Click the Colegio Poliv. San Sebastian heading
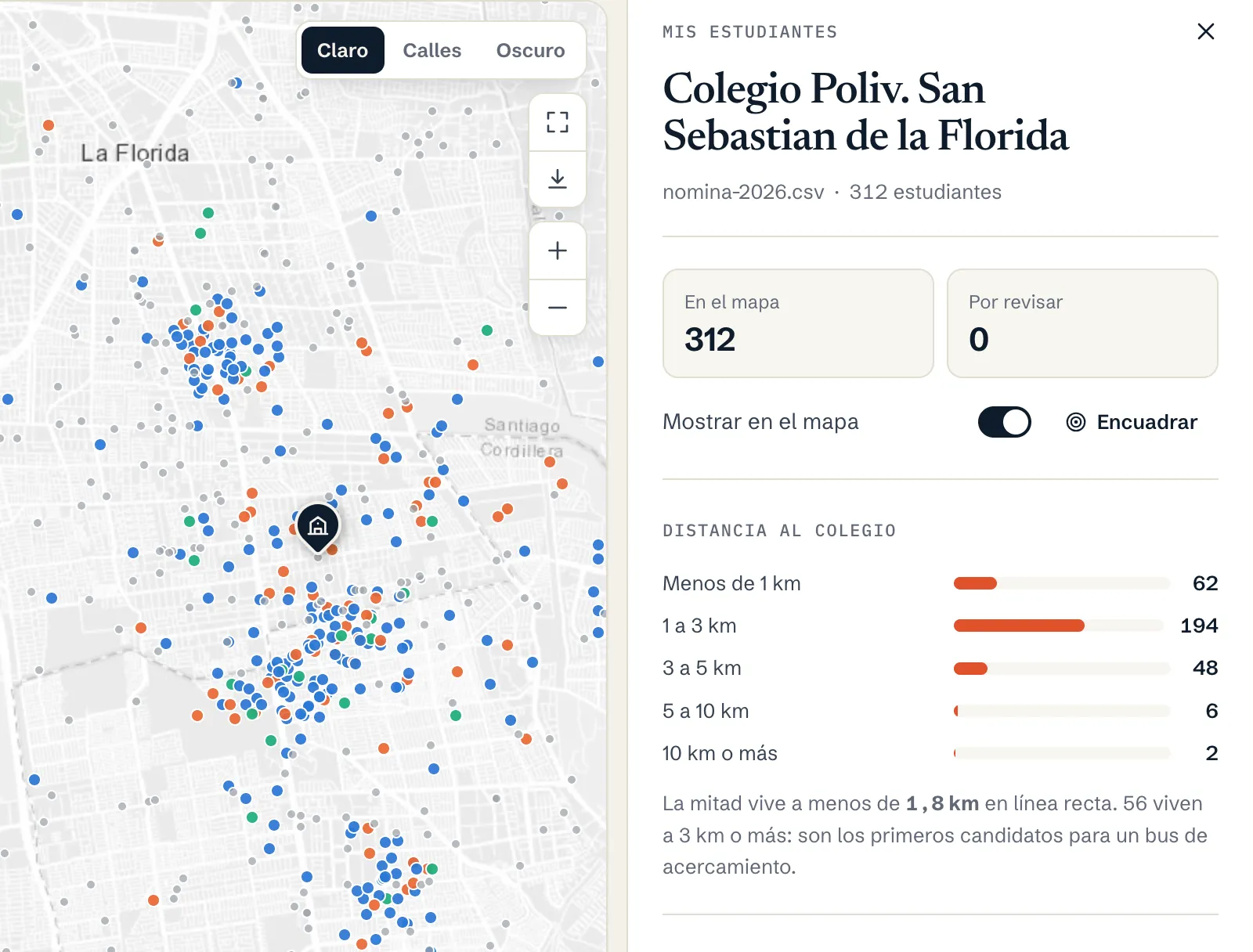This screenshot has height=952, width=1253. tap(865, 111)
